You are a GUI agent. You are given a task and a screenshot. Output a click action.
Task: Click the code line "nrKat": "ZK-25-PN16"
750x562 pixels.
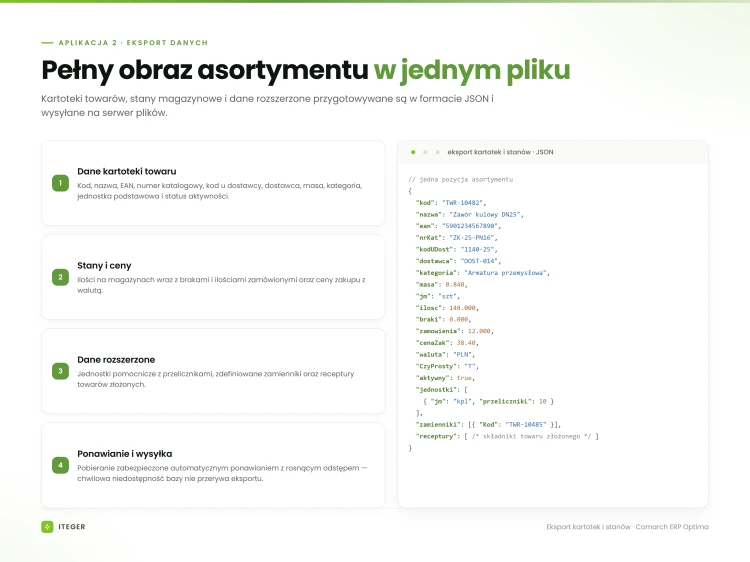456,238
